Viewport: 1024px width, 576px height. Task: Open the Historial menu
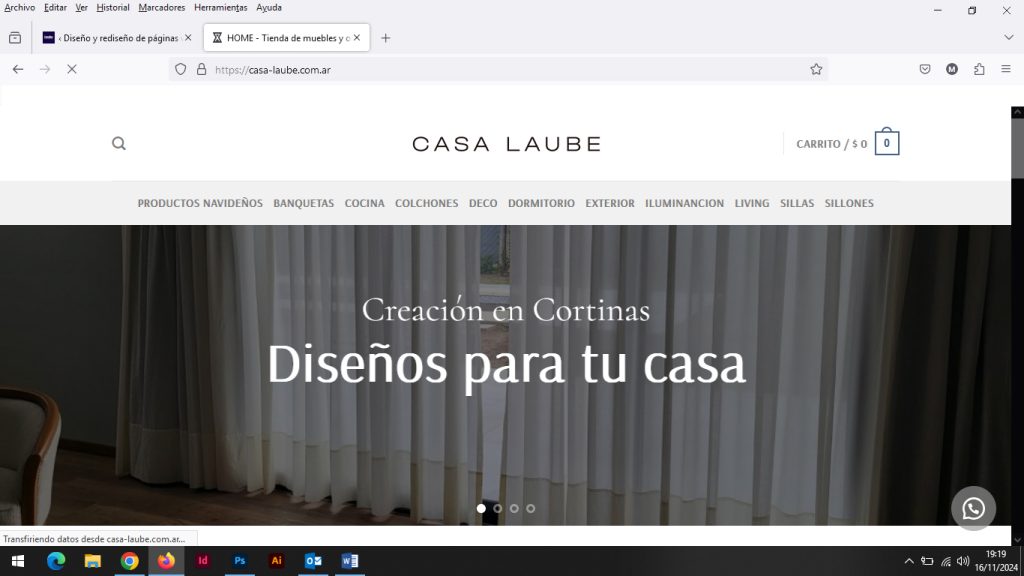point(112,8)
